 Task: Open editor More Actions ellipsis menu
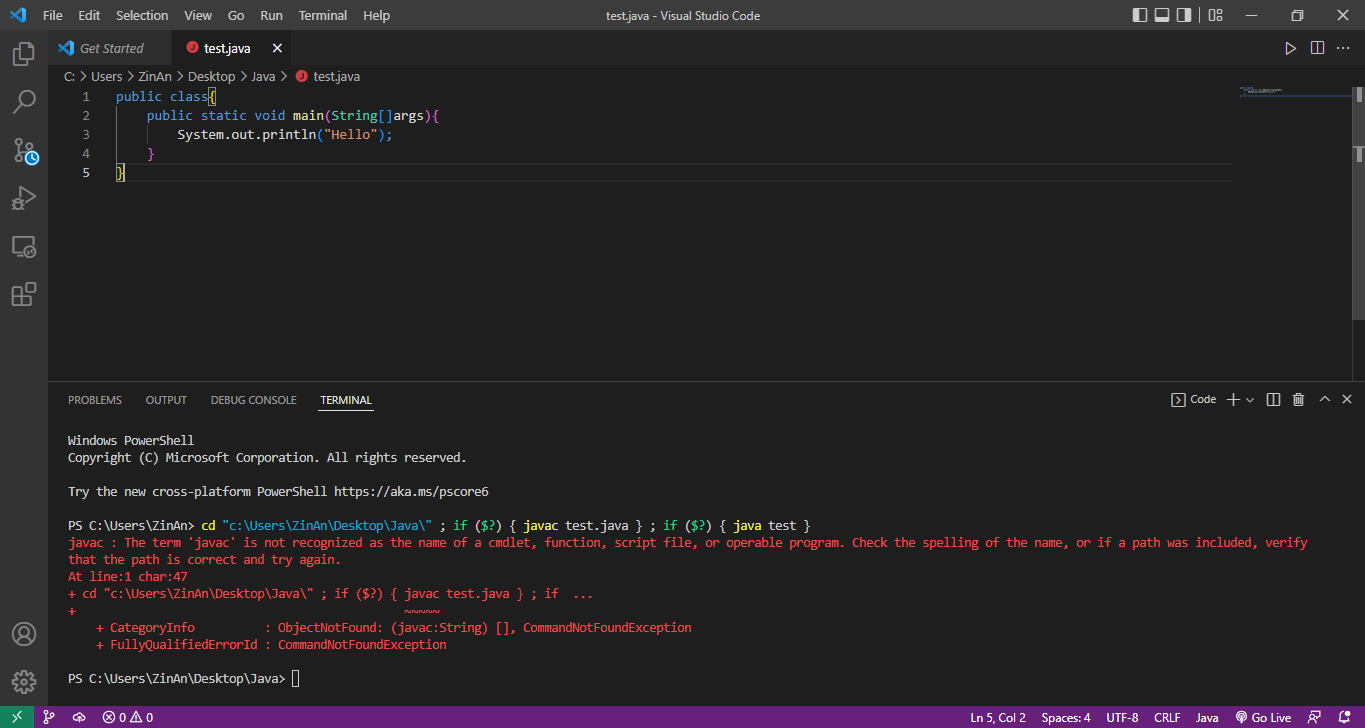1344,48
